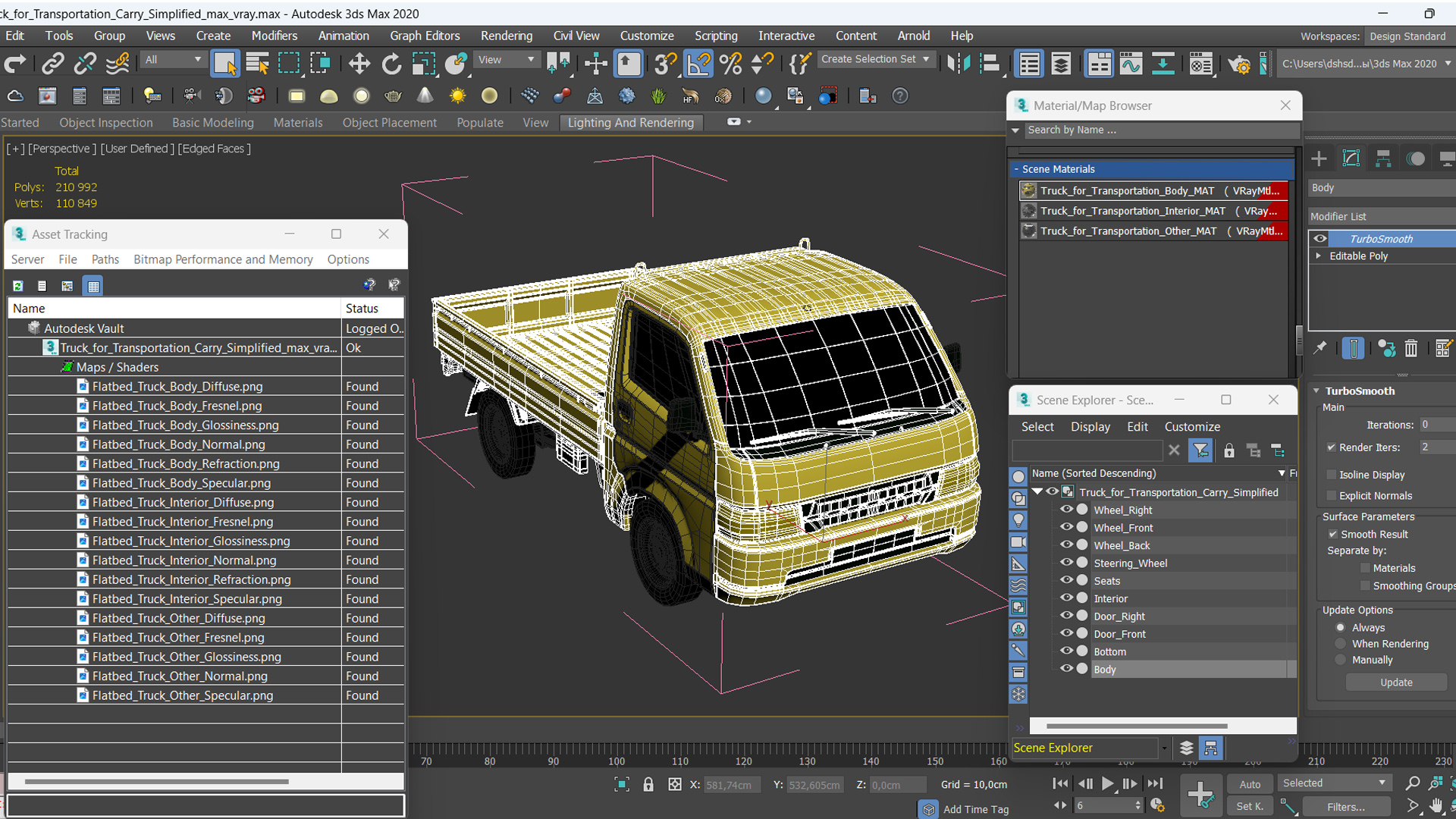Toggle visibility eye for Body object

1066,669
